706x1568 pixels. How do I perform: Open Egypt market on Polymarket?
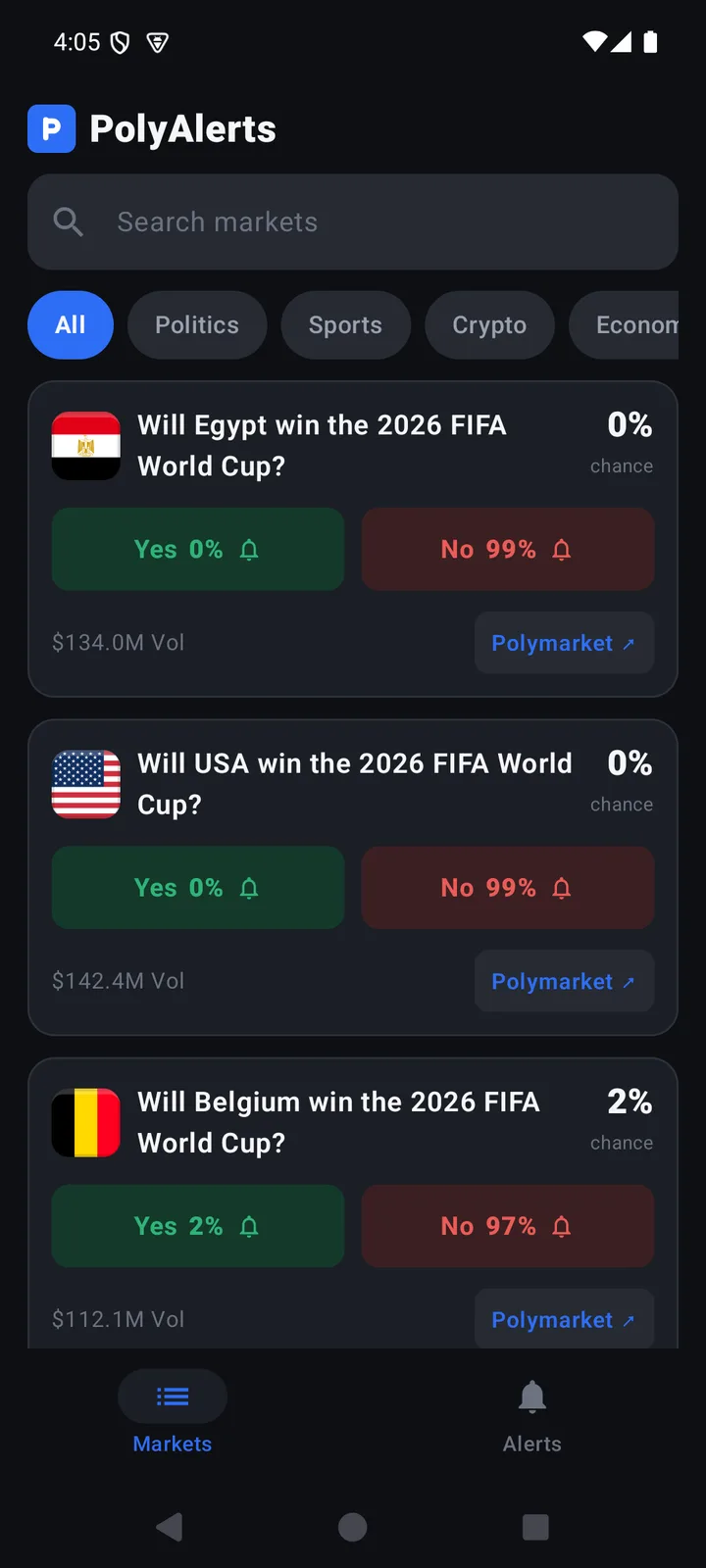click(564, 643)
